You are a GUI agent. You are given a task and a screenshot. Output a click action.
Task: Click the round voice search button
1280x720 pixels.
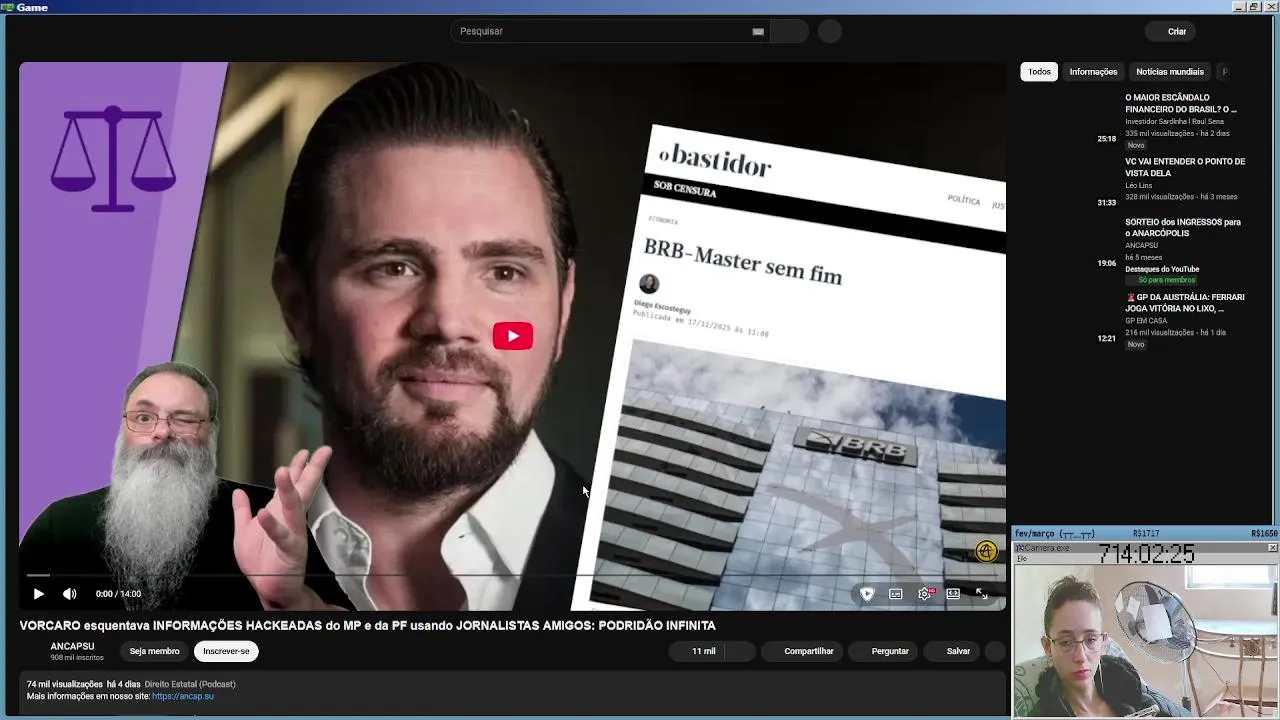click(830, 31)
